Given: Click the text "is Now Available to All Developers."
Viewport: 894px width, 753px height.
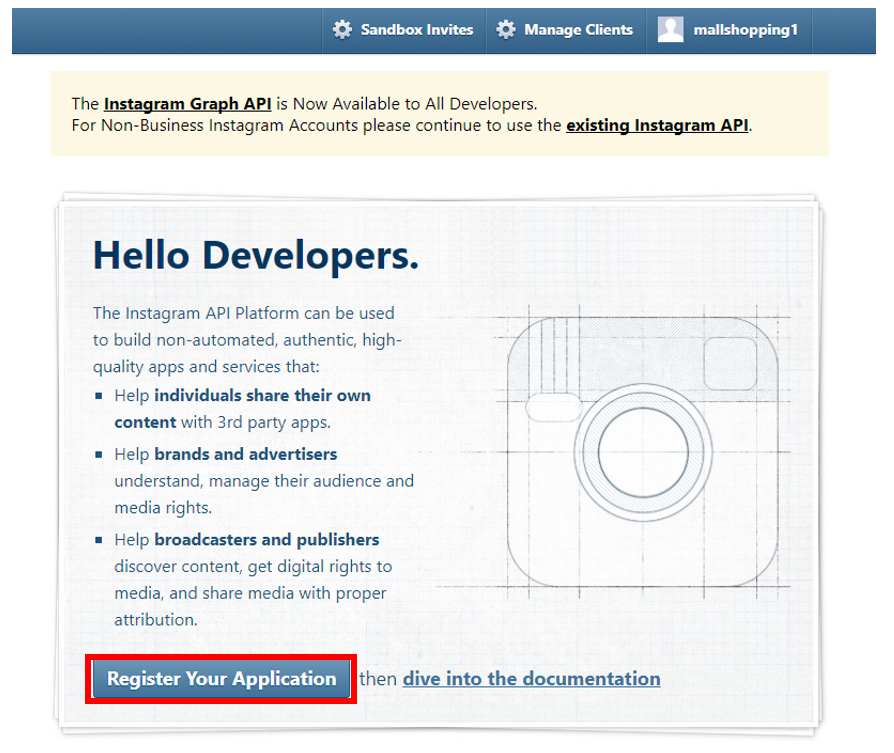Looking at the screenshot, I should pyautogui.click(x=407, y=104).
